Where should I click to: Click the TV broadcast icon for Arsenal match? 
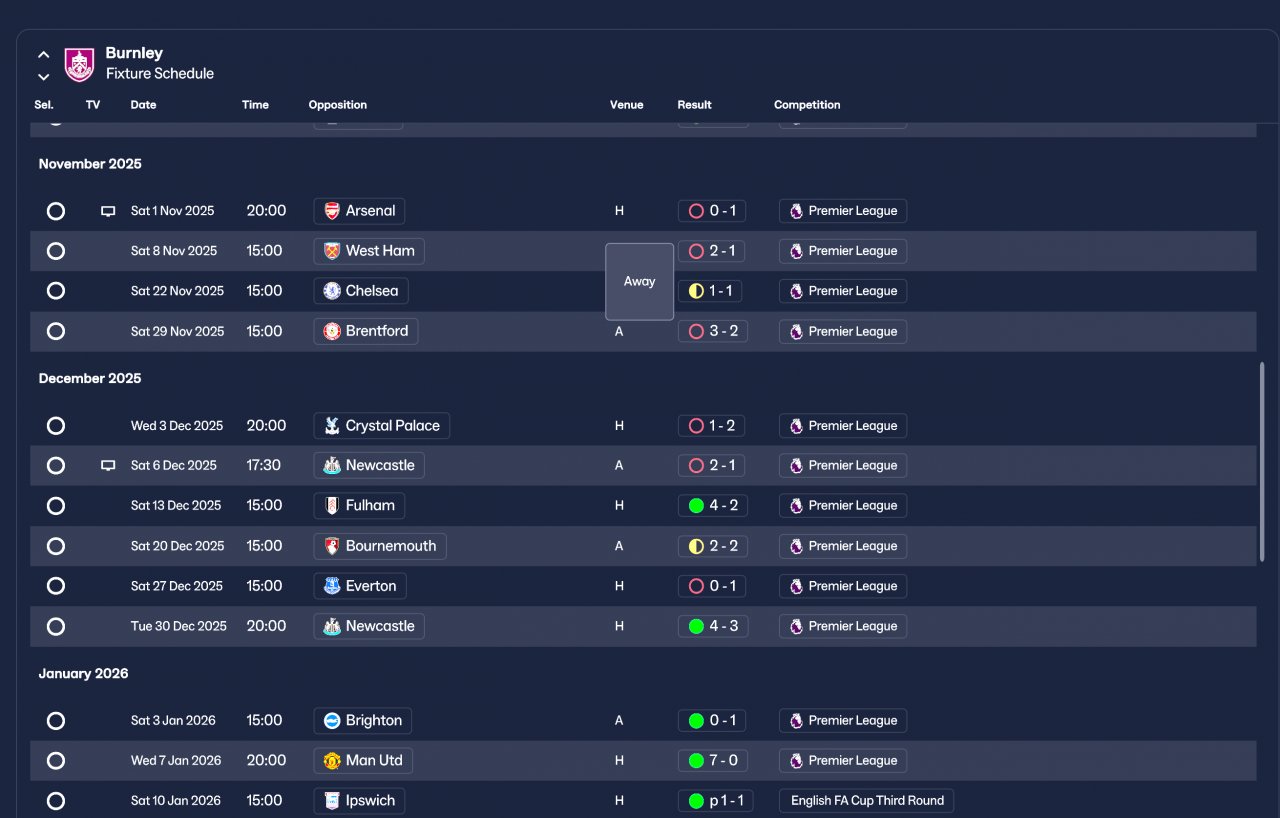tap(108, 211)
